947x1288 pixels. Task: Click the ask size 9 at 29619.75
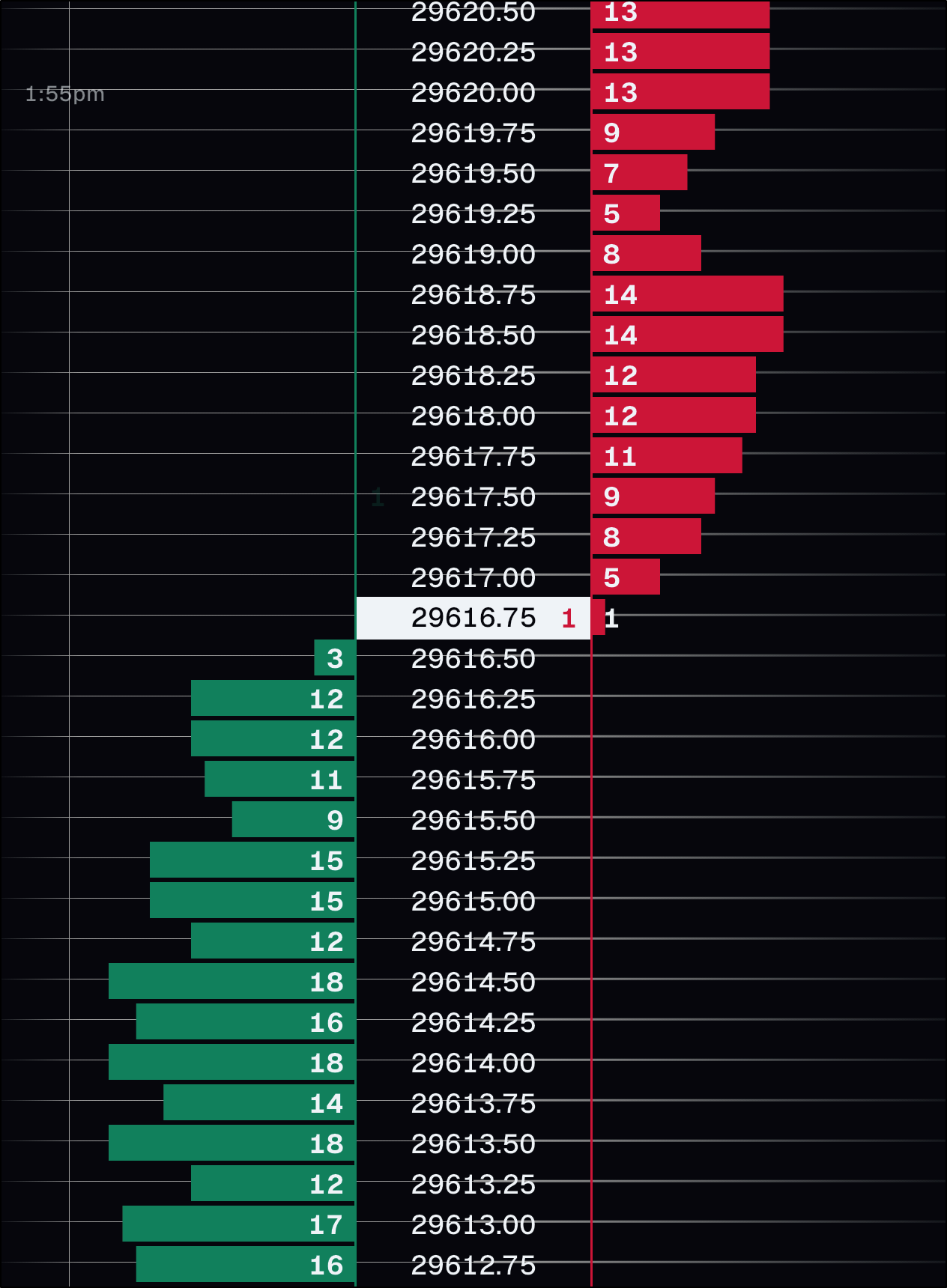(611, 133)
